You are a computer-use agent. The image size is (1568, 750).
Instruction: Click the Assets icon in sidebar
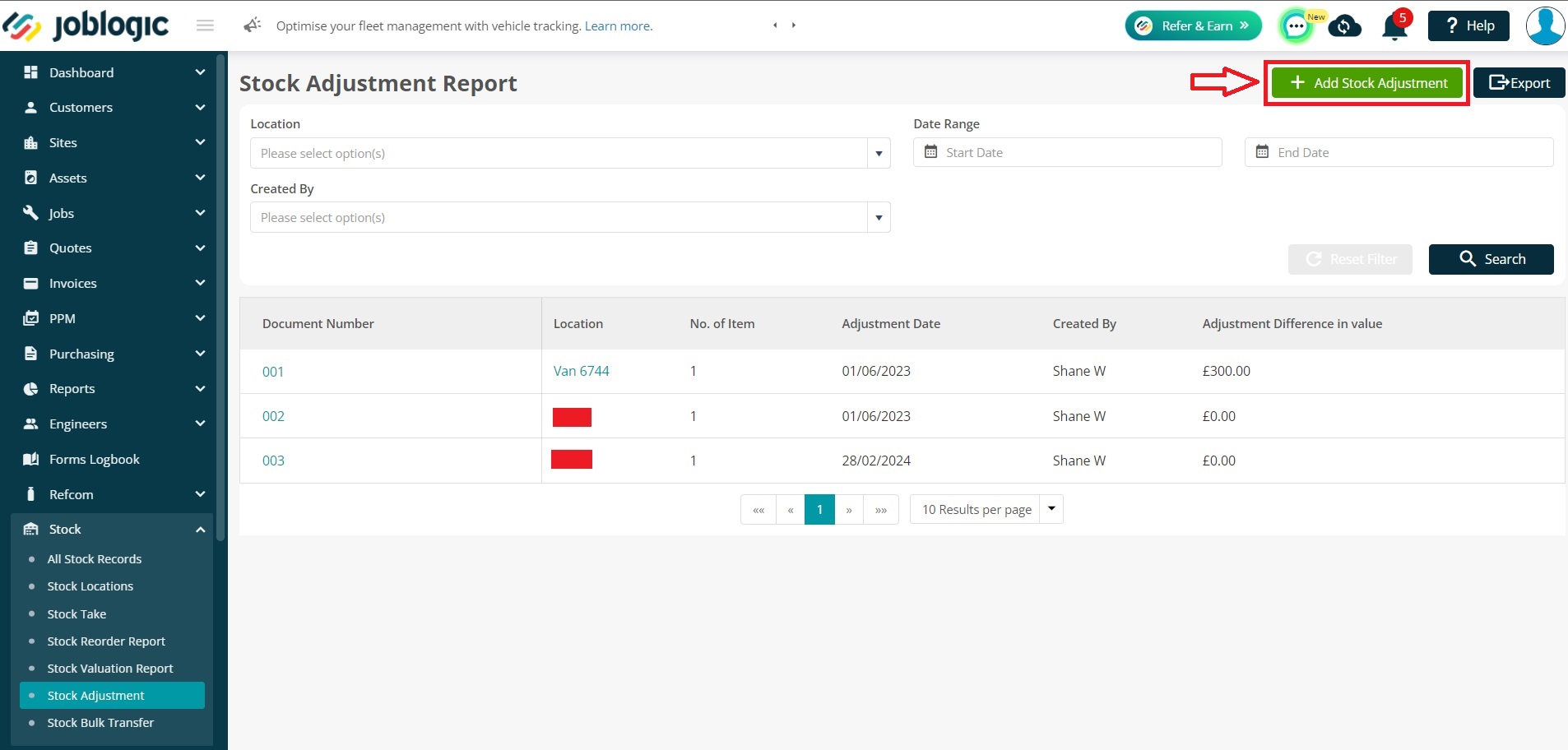(31, 178)
